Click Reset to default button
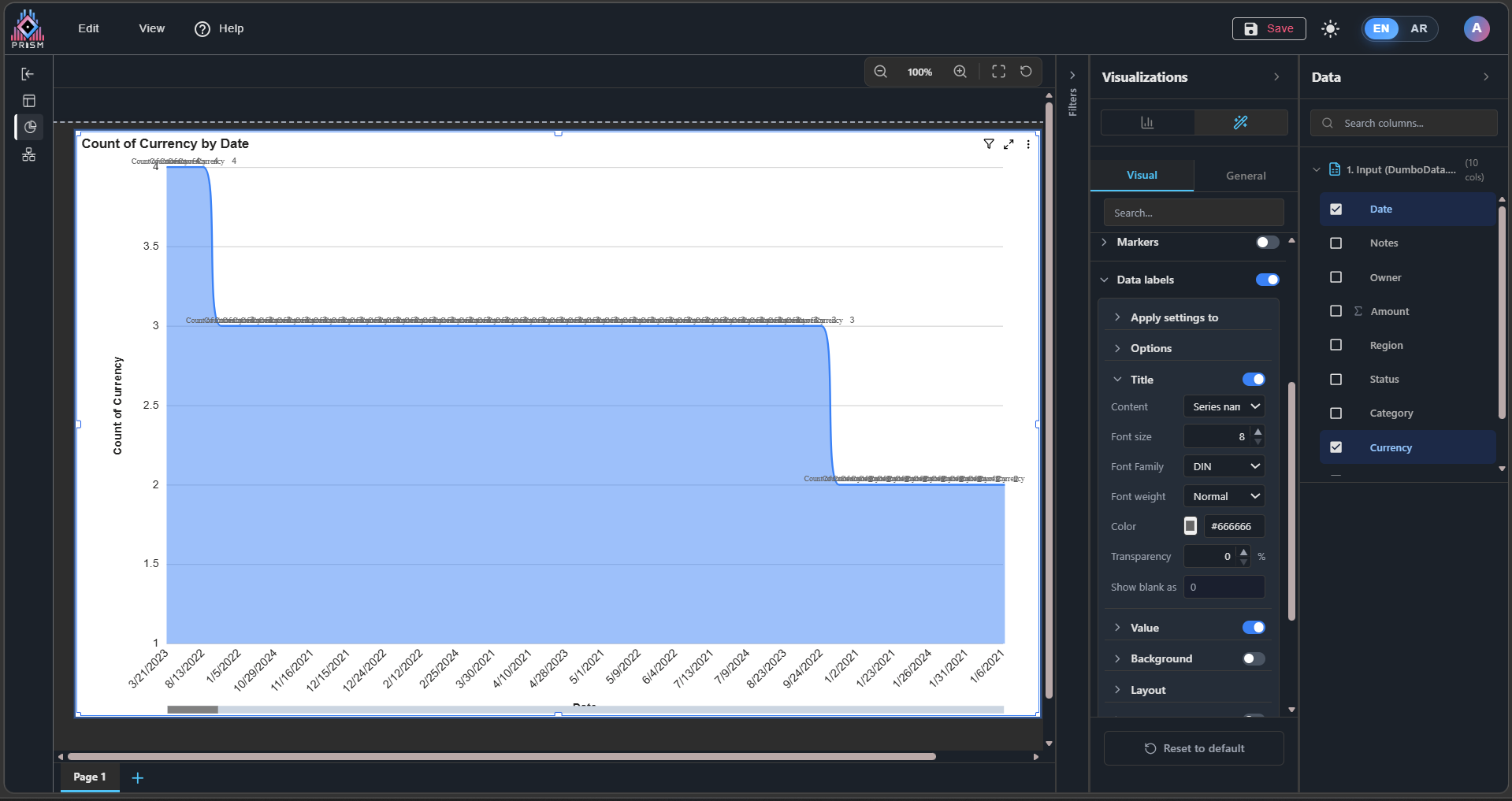 1194,748
